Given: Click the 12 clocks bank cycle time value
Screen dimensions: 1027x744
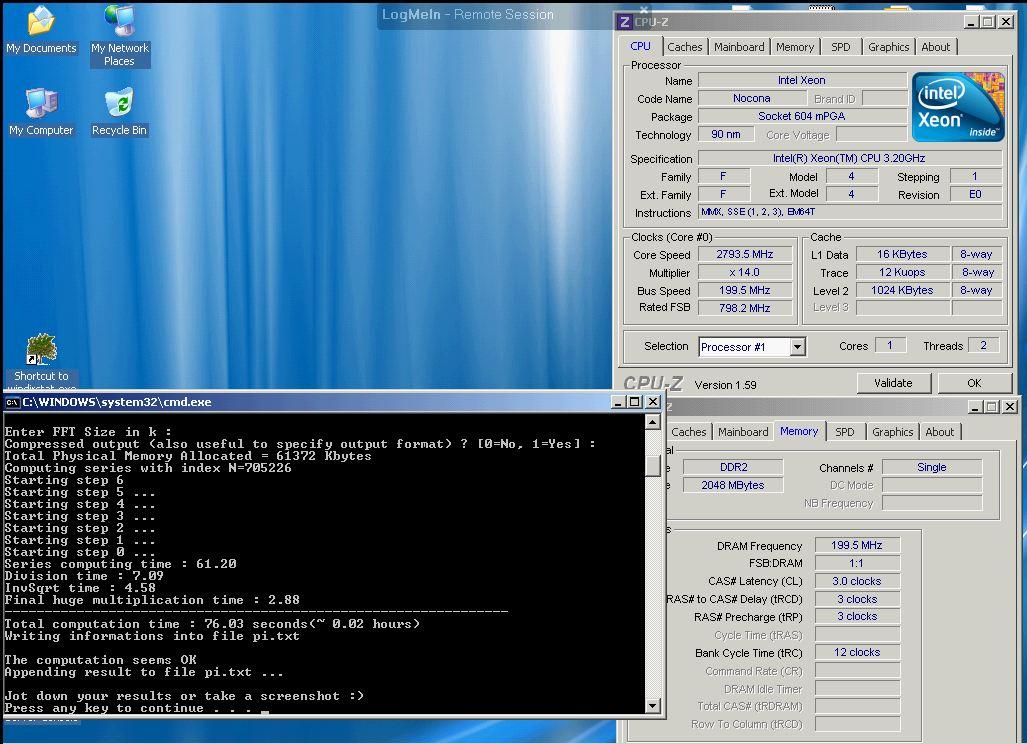Looking at the screenshot, I should coord(857,652).
